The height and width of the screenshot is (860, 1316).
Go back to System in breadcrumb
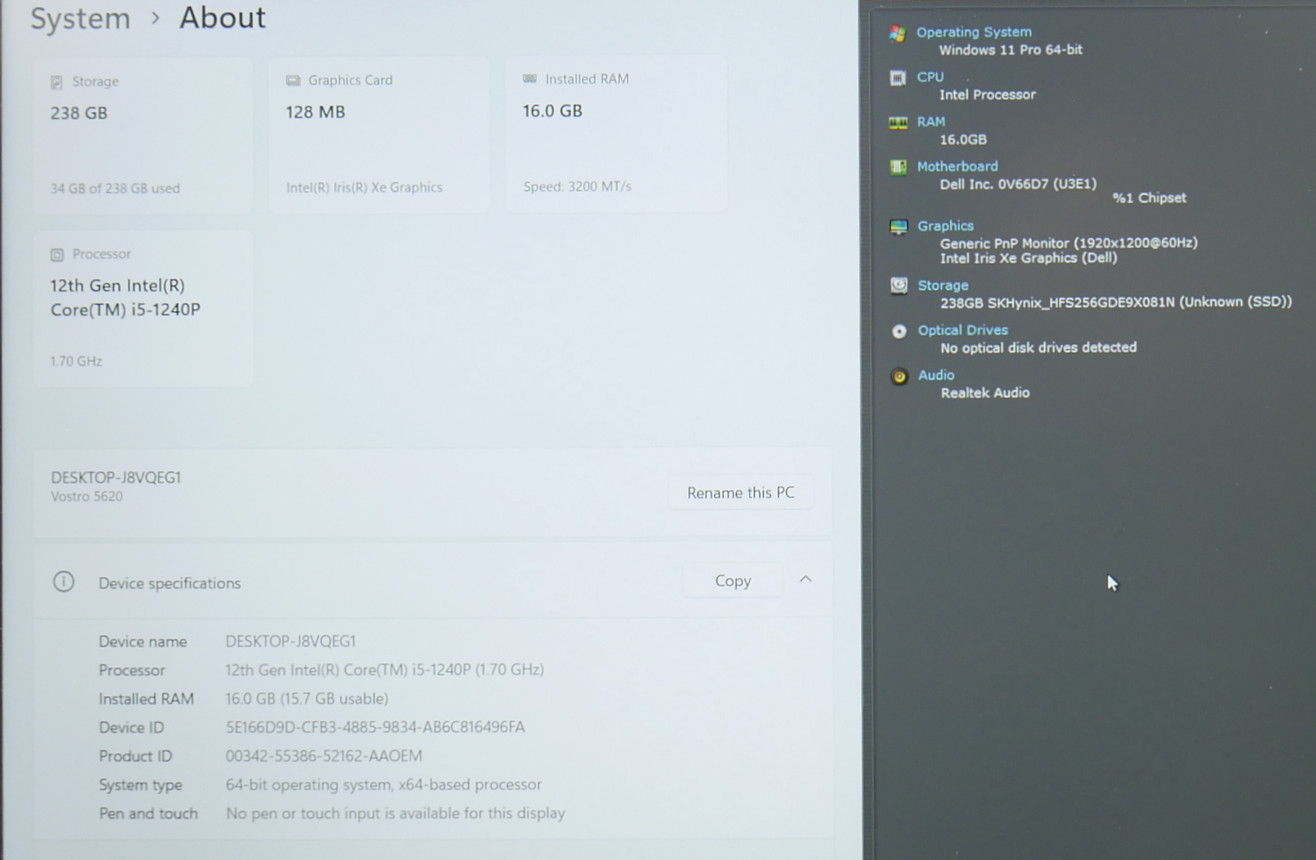click(x=80, y=19)
